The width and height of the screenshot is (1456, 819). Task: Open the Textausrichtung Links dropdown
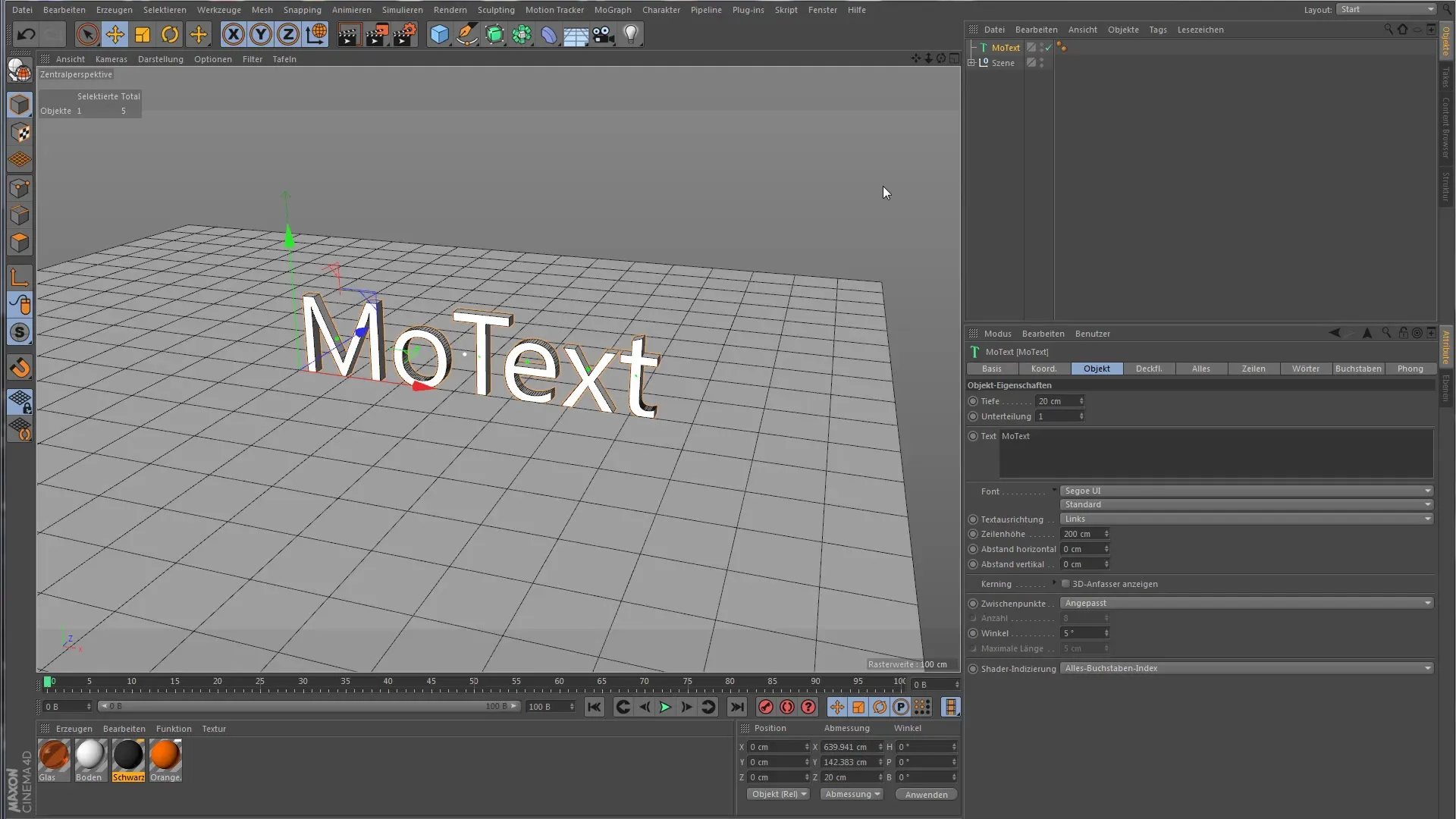(1247, 519)
